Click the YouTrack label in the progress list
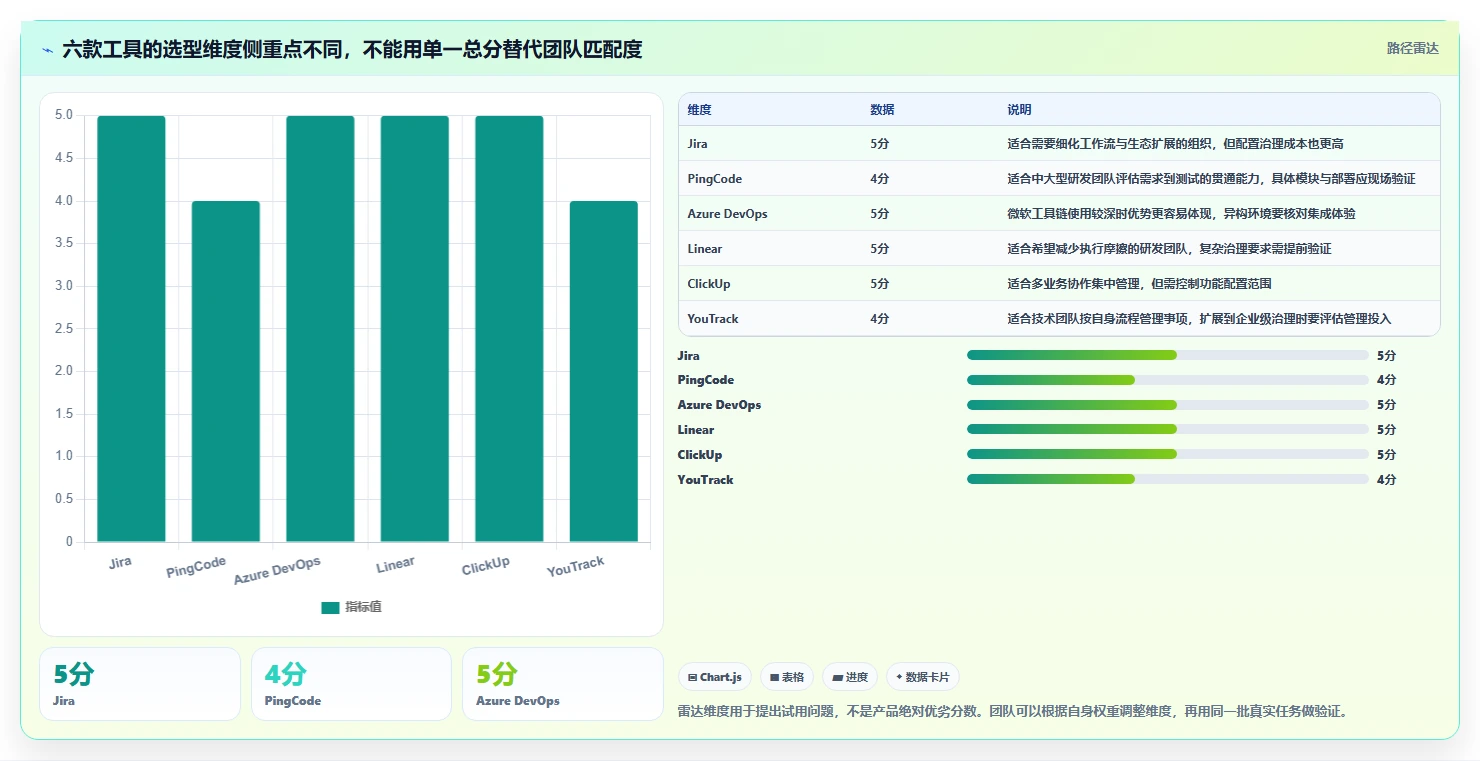The height and width of the screenshot is (761, 1480). click(705, 480)
